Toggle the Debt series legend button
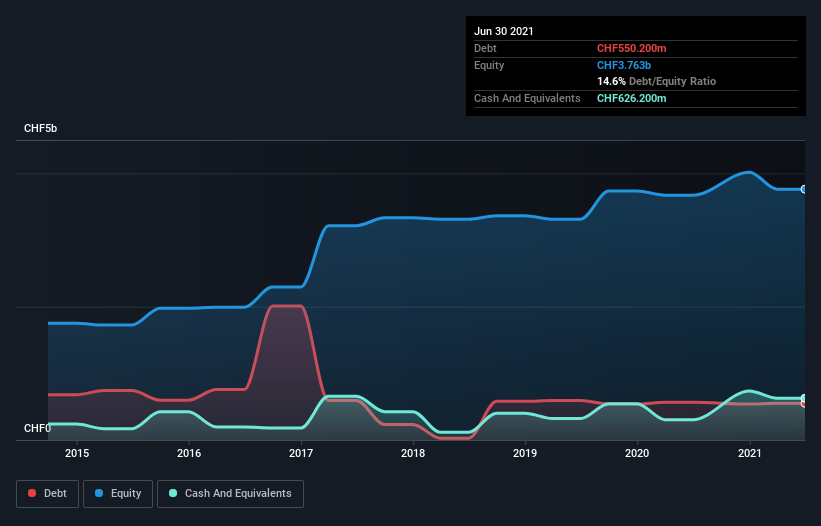 pyautogui.click(x=47, y=494)
